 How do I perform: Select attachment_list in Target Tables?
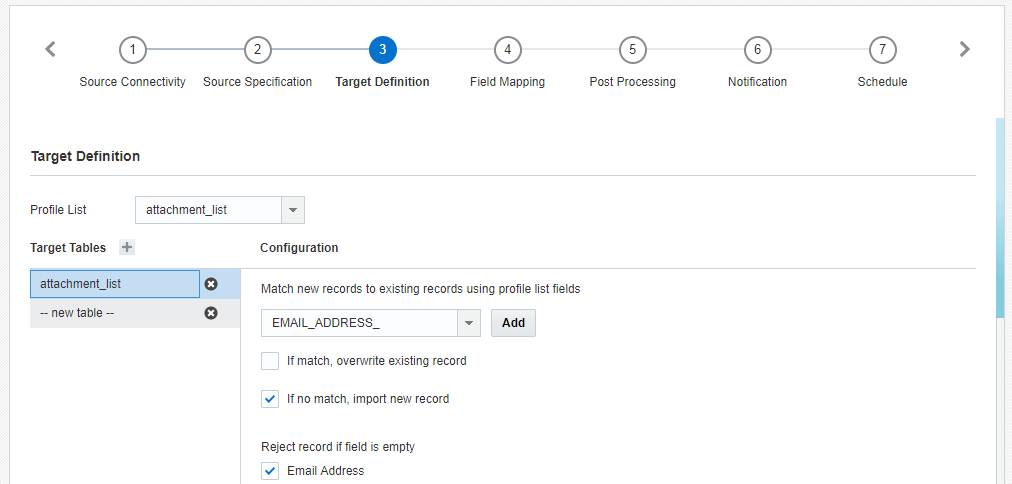115,284
